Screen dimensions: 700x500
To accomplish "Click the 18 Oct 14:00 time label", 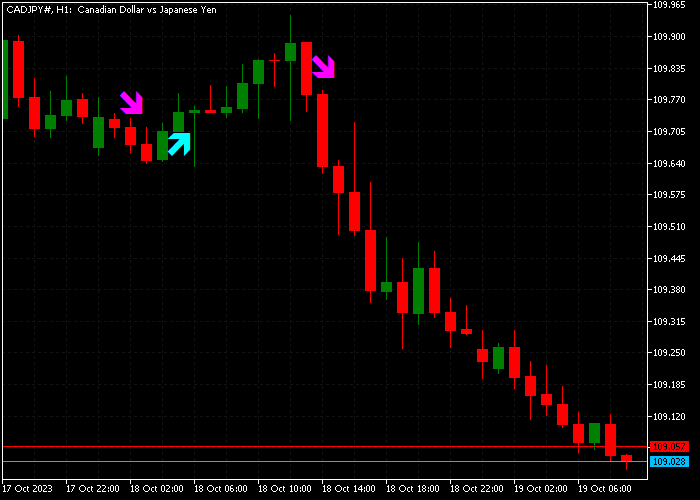I will 349,489.
